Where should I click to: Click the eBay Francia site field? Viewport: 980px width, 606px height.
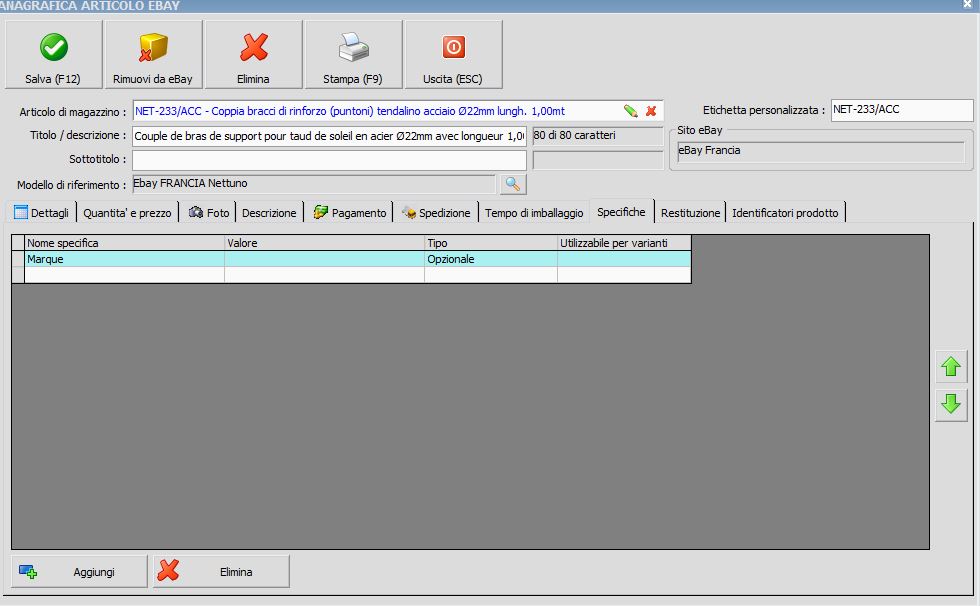tap(821, 151)
